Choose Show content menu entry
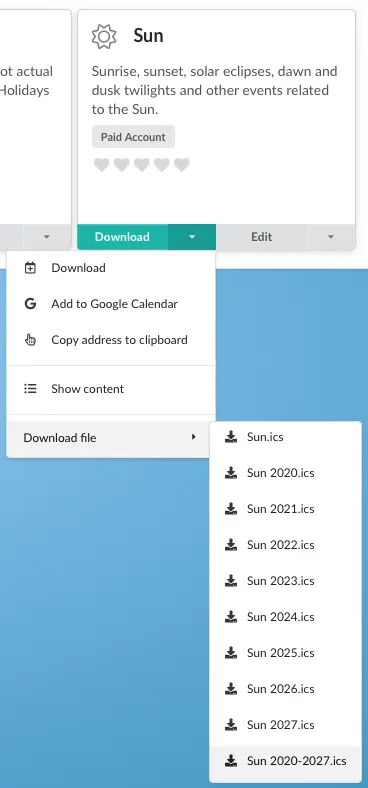This screenshot has height=788, width=368. (x=111, y=389)
